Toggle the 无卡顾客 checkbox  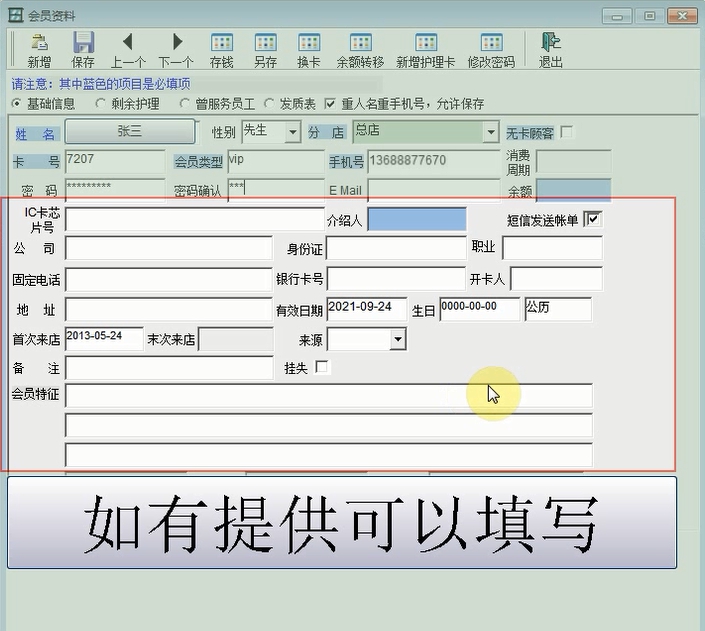point(567,132)
